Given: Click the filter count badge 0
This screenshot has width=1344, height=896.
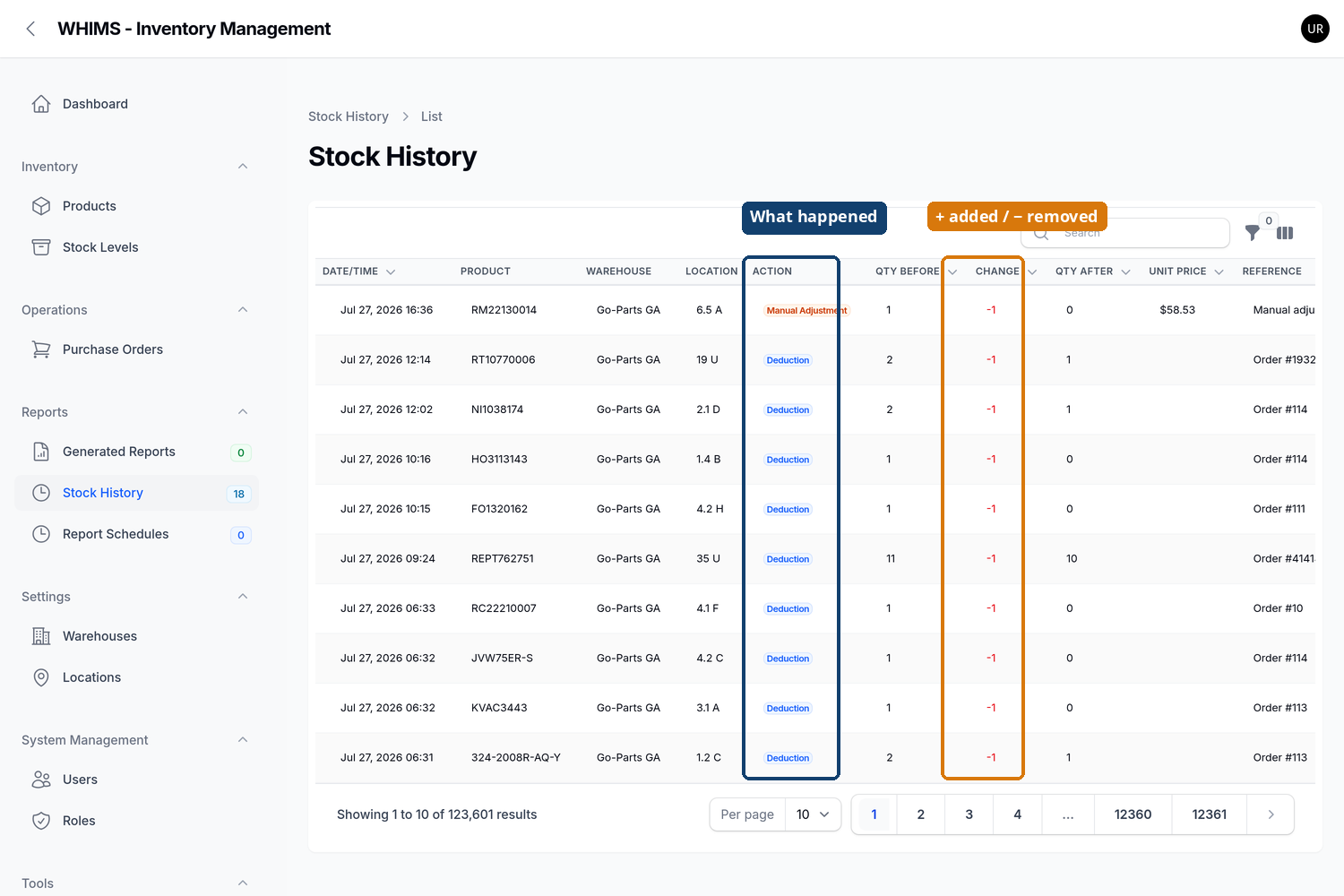Looking at the screenshot, I should [x=1269, y=220].
